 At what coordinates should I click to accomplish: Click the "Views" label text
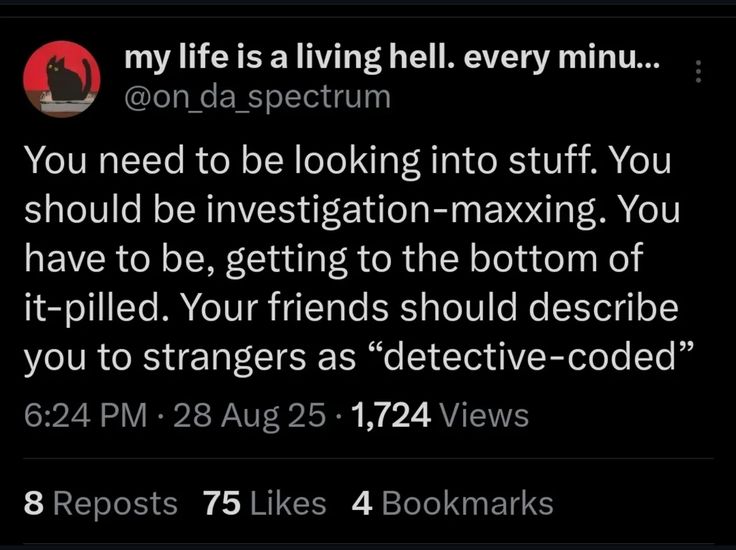484,413
